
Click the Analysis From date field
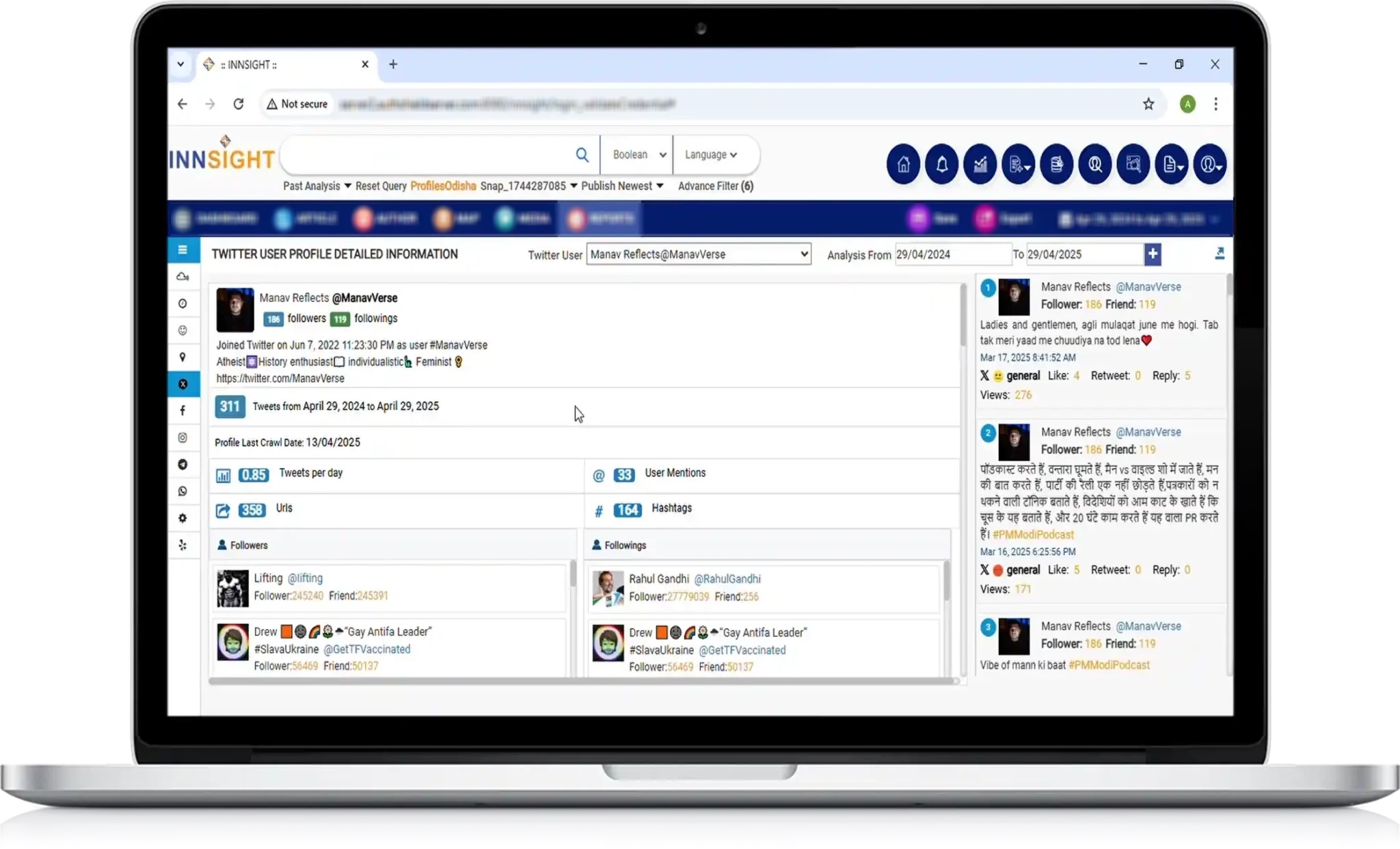[x=952, y=254]
